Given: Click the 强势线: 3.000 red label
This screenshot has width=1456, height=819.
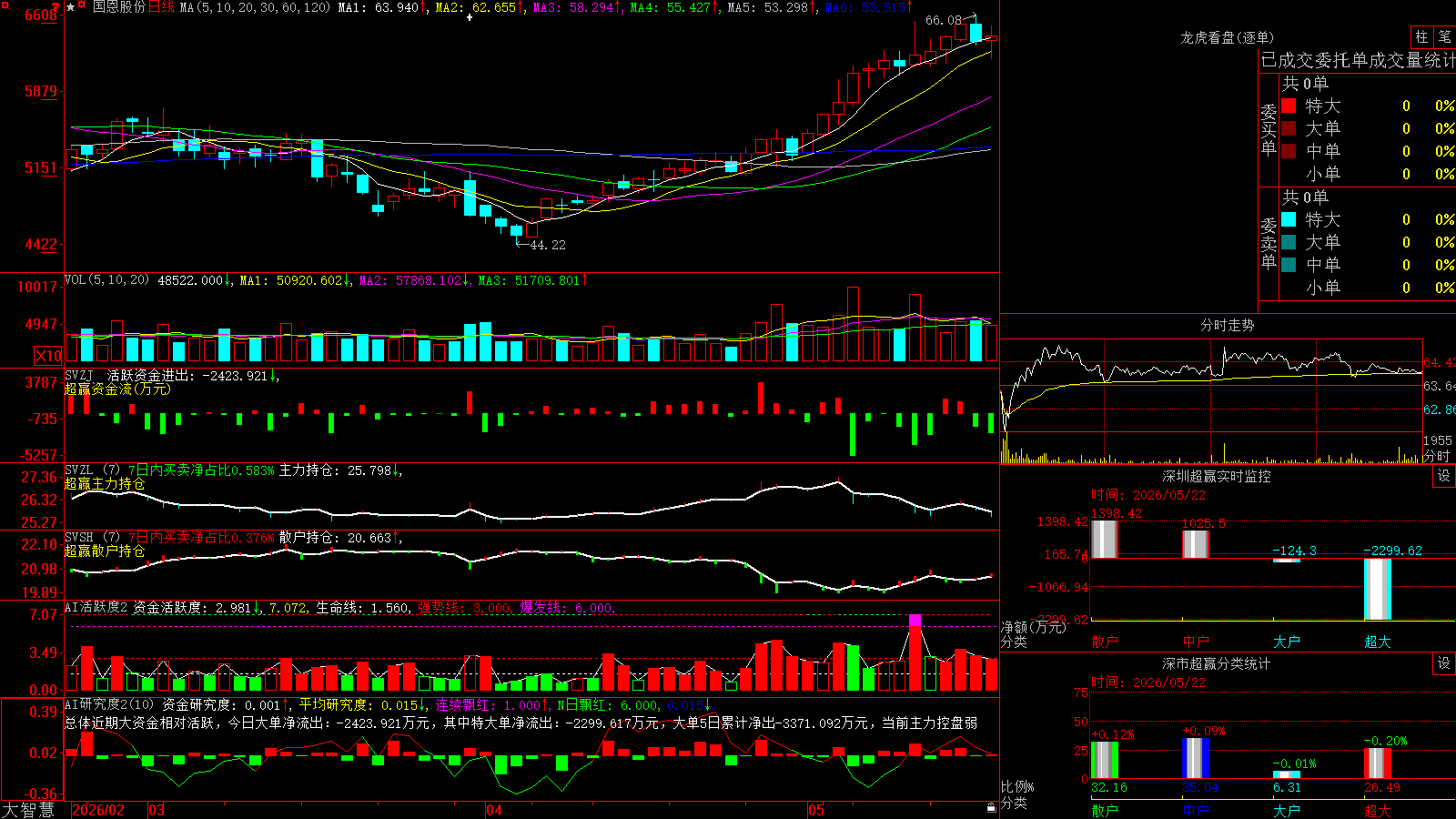Looking at the screenshot, I should (465, 607).
